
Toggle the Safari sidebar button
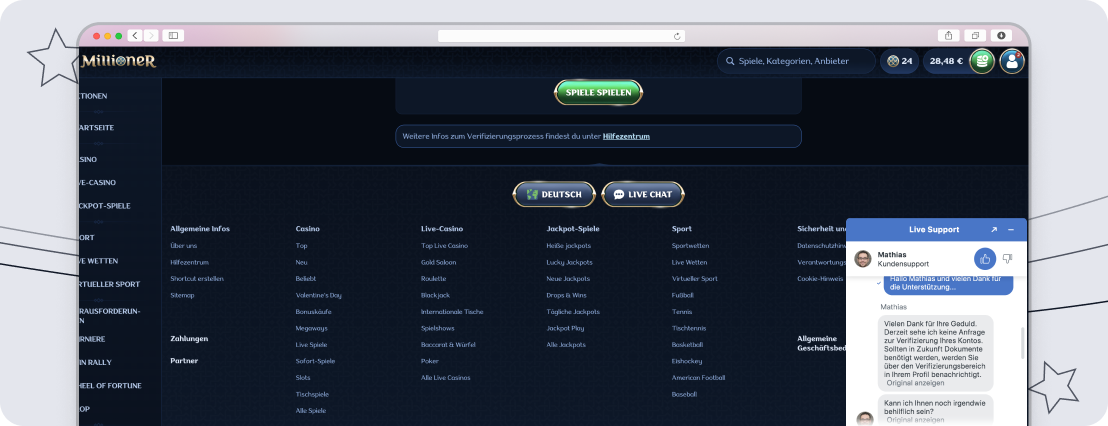[173, 35]
